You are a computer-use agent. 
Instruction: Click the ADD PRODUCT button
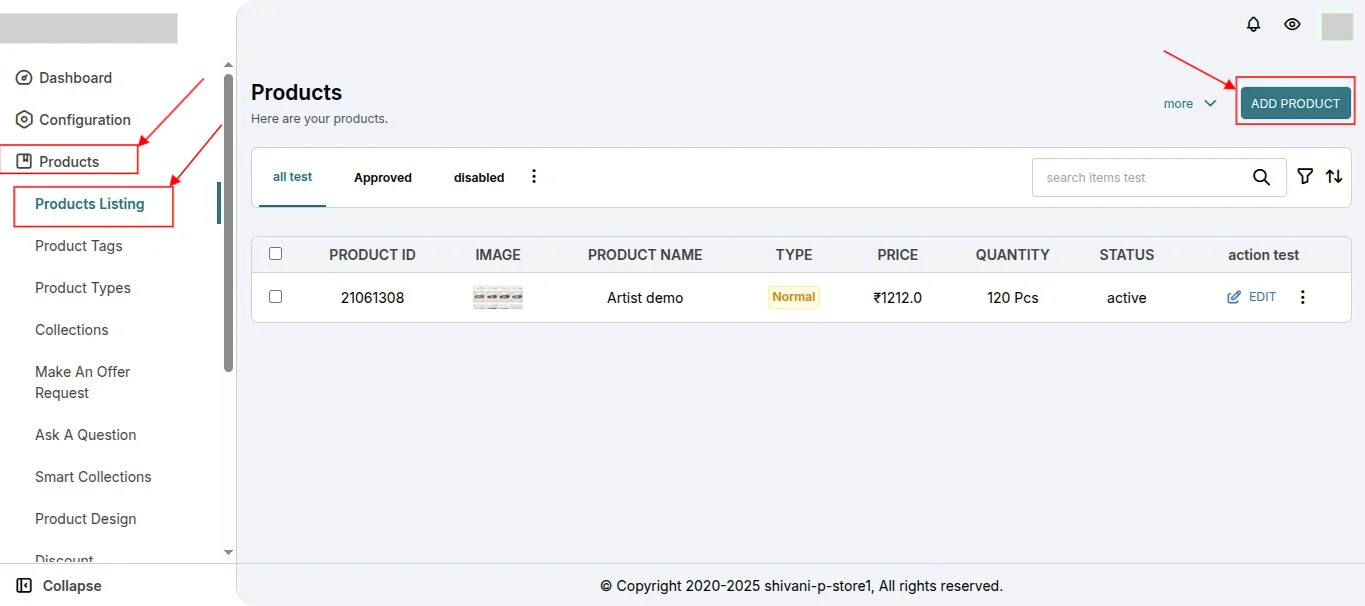click(1296, 103)
